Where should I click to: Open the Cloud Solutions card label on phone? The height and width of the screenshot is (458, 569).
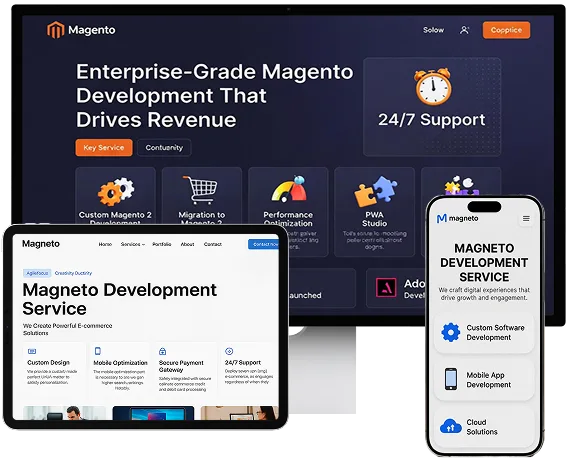(482, 427)
